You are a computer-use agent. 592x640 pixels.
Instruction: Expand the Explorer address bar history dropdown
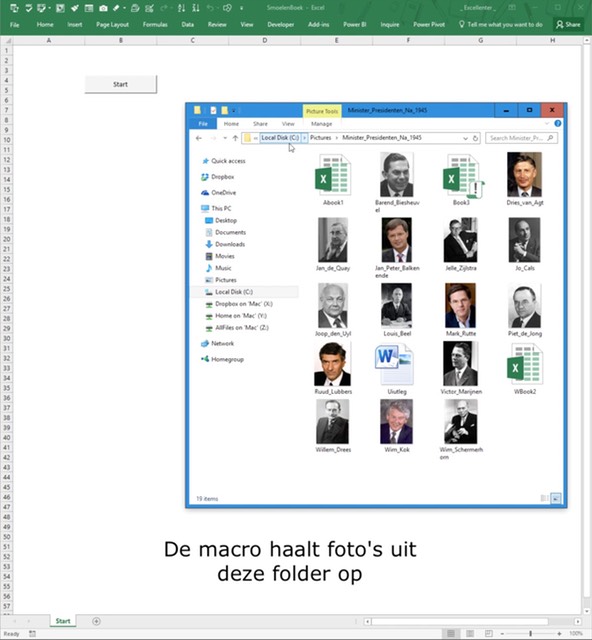pos(465,138)
